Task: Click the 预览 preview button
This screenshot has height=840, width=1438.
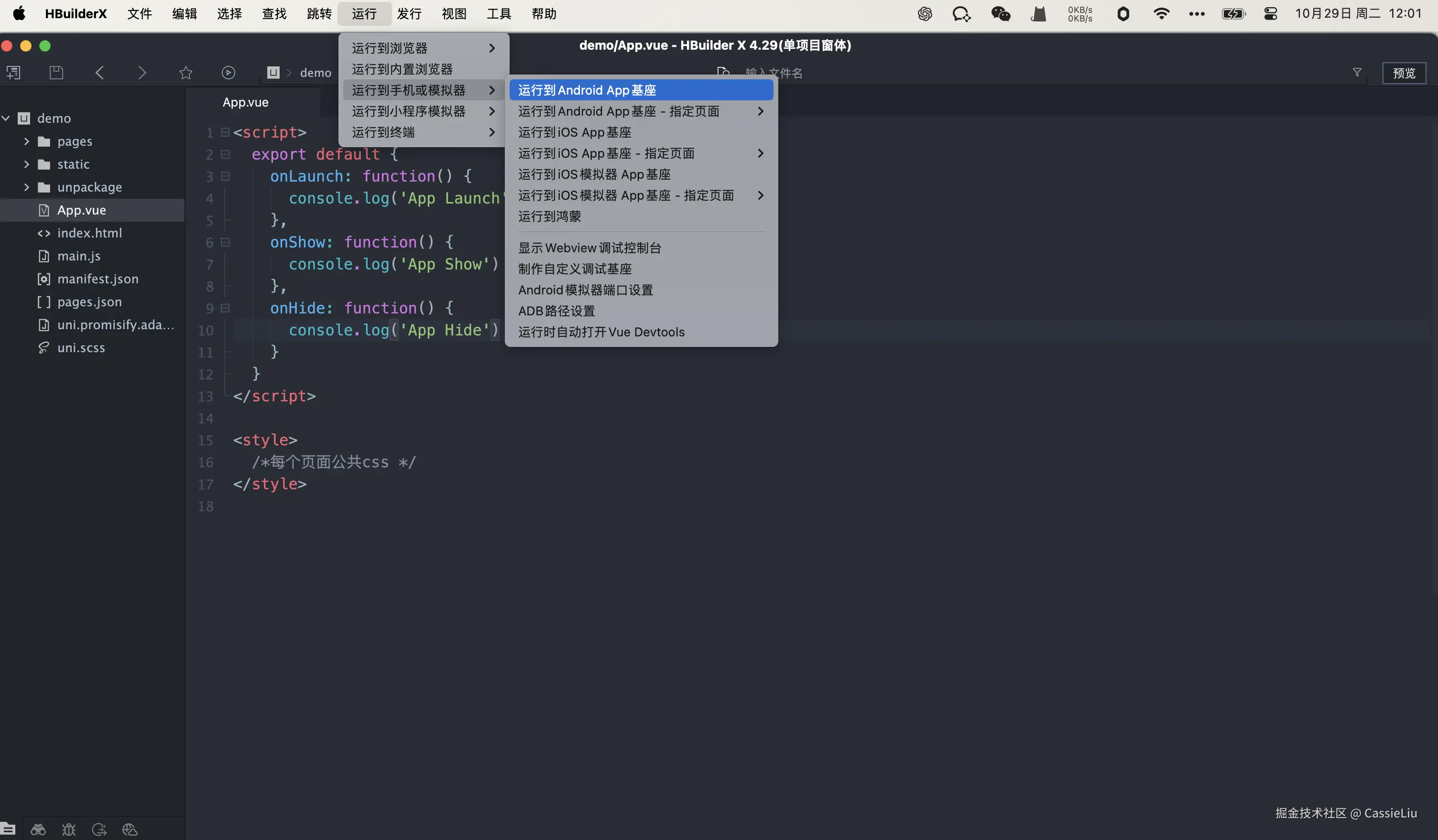Action: pos(1403,73)
